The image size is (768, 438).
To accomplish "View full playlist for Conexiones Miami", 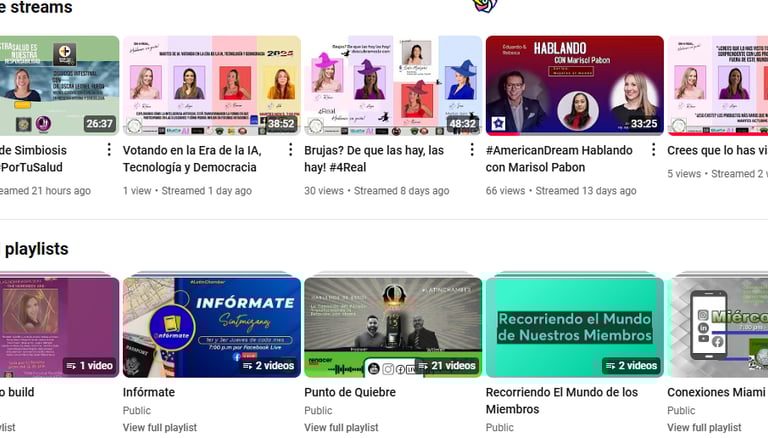I will (704, 428).
